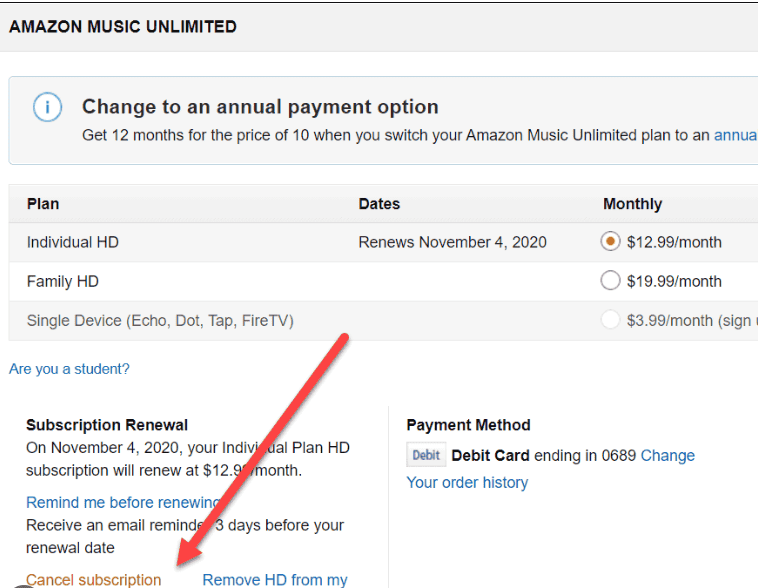Click the info icon in the annual payment banner

[47, 108]
